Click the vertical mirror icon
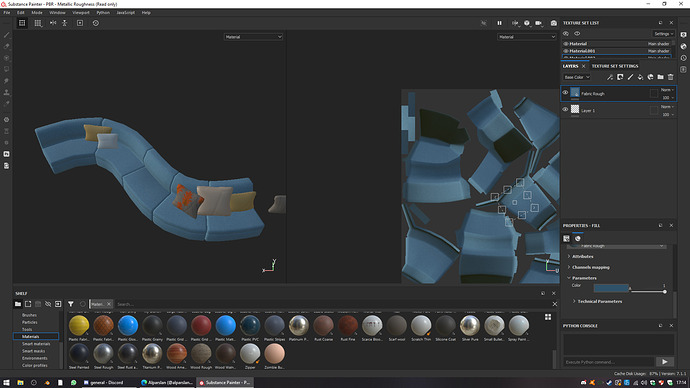 tap(65, 23)
